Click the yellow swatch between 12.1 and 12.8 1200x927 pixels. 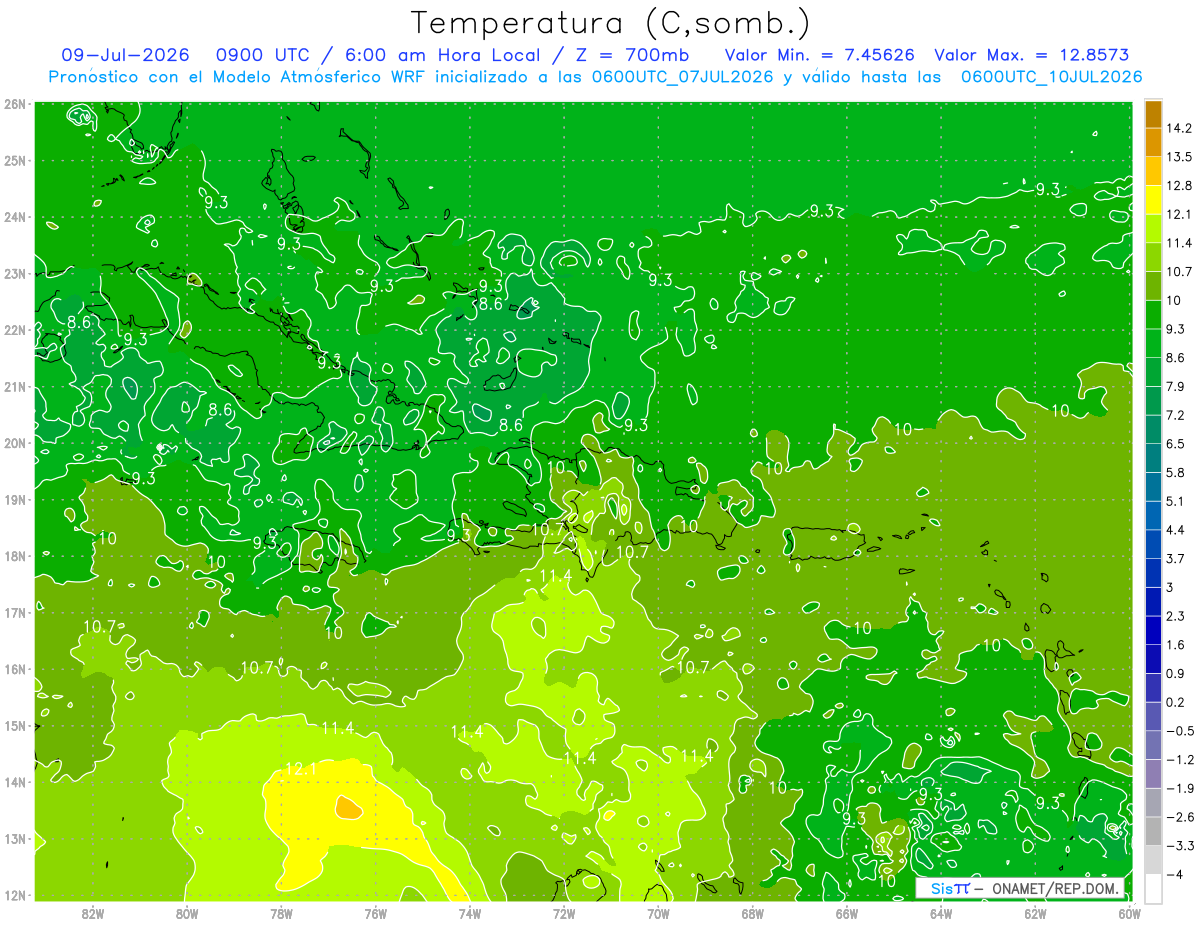point(1153,200)
